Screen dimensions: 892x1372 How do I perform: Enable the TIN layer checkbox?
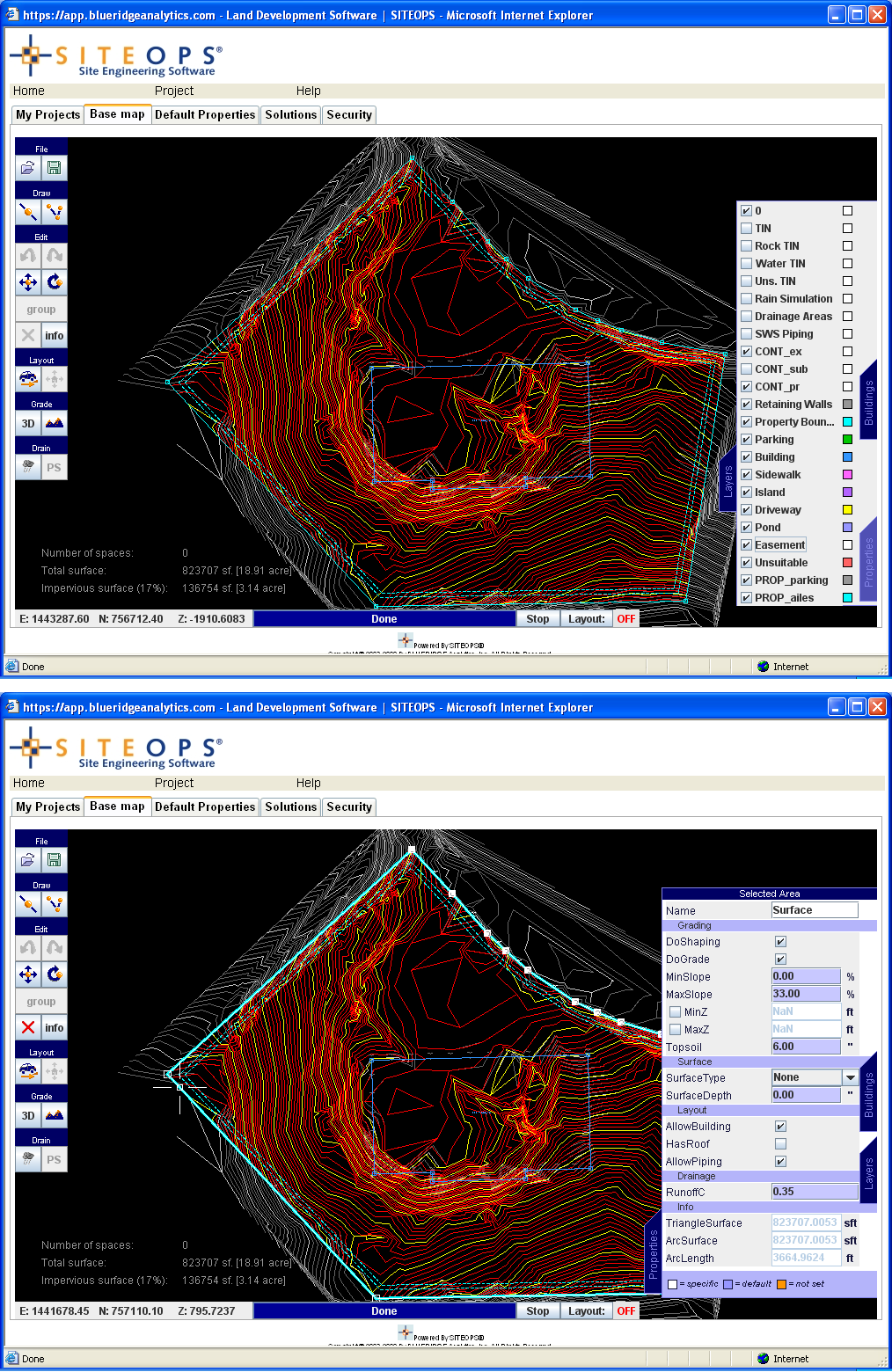(x=746, y=229)
